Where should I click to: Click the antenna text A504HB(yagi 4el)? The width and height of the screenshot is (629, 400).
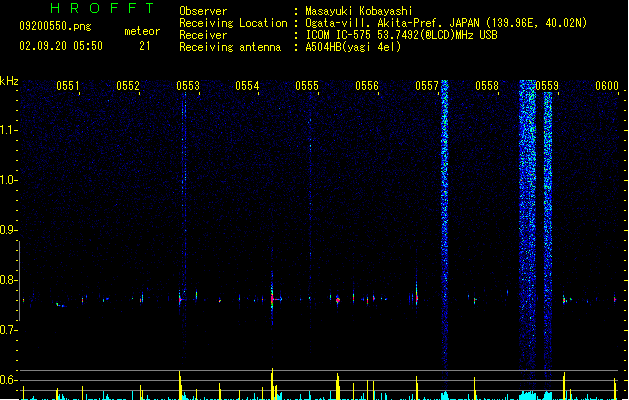tap(353, 47)
